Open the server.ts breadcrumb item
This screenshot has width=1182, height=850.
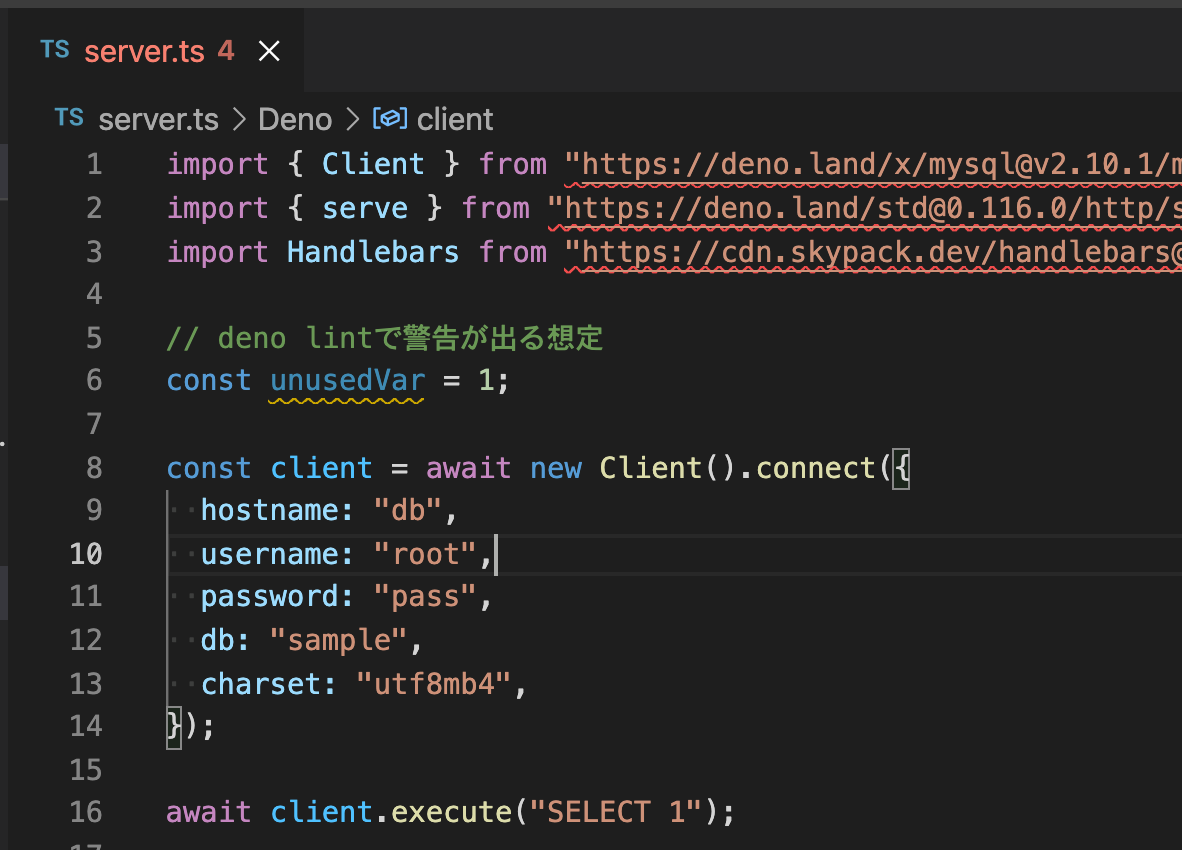(x=158, y=119)
